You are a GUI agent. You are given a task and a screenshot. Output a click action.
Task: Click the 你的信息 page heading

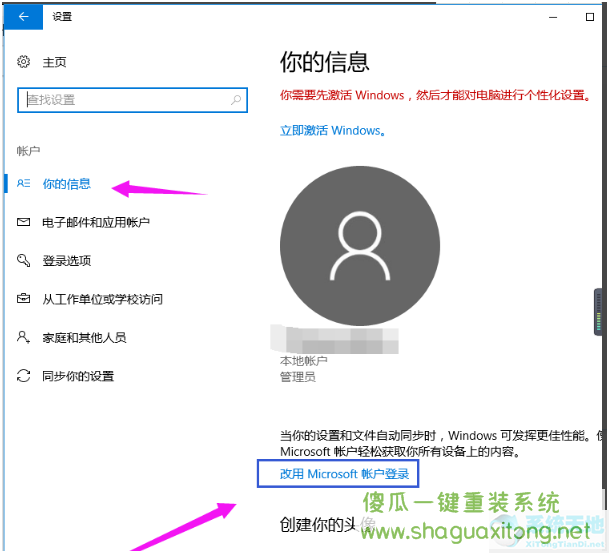[324, 62]
